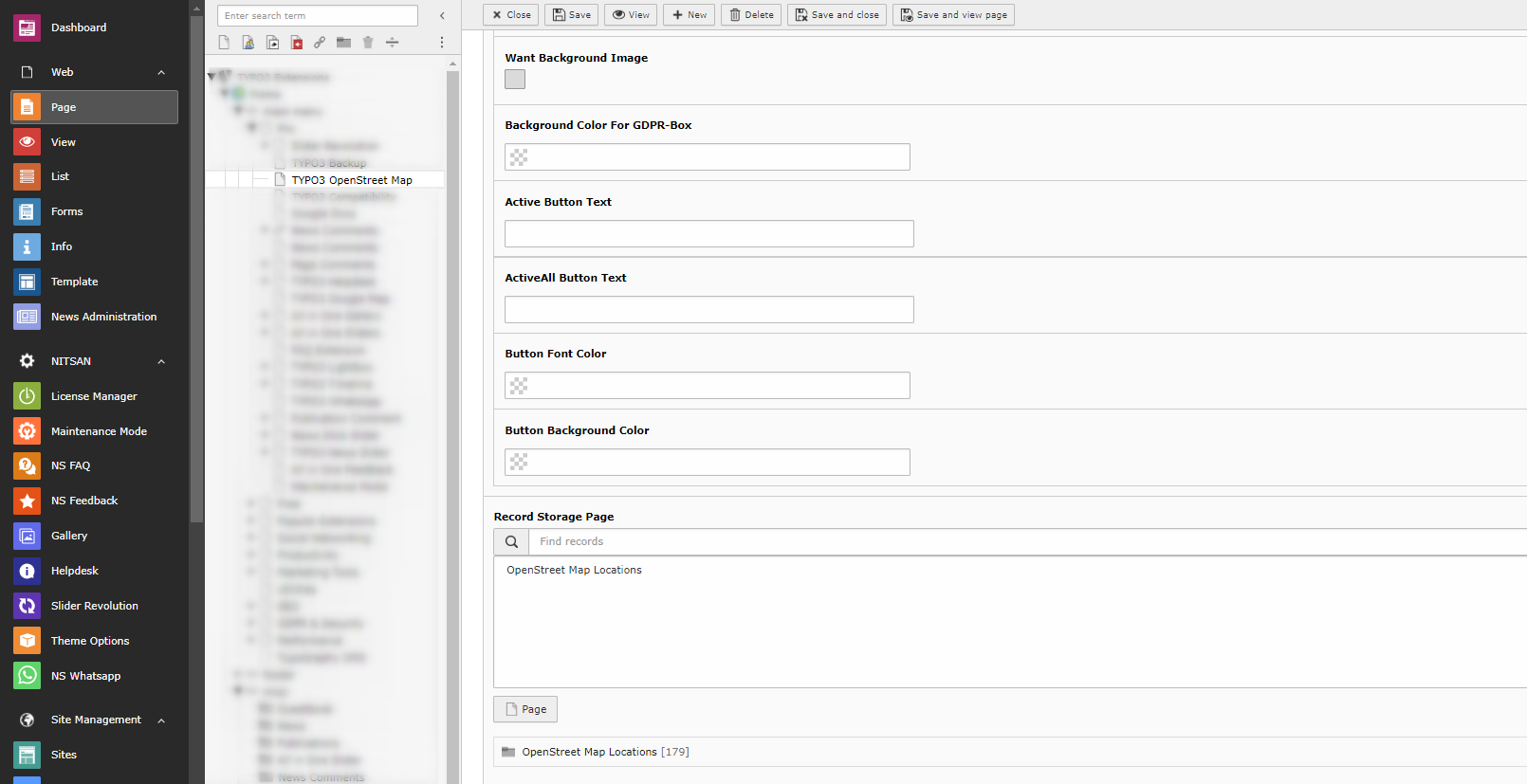Select OpenStreet Map Locations in the record list
The image size is (1527, 784).
point(574,570)
